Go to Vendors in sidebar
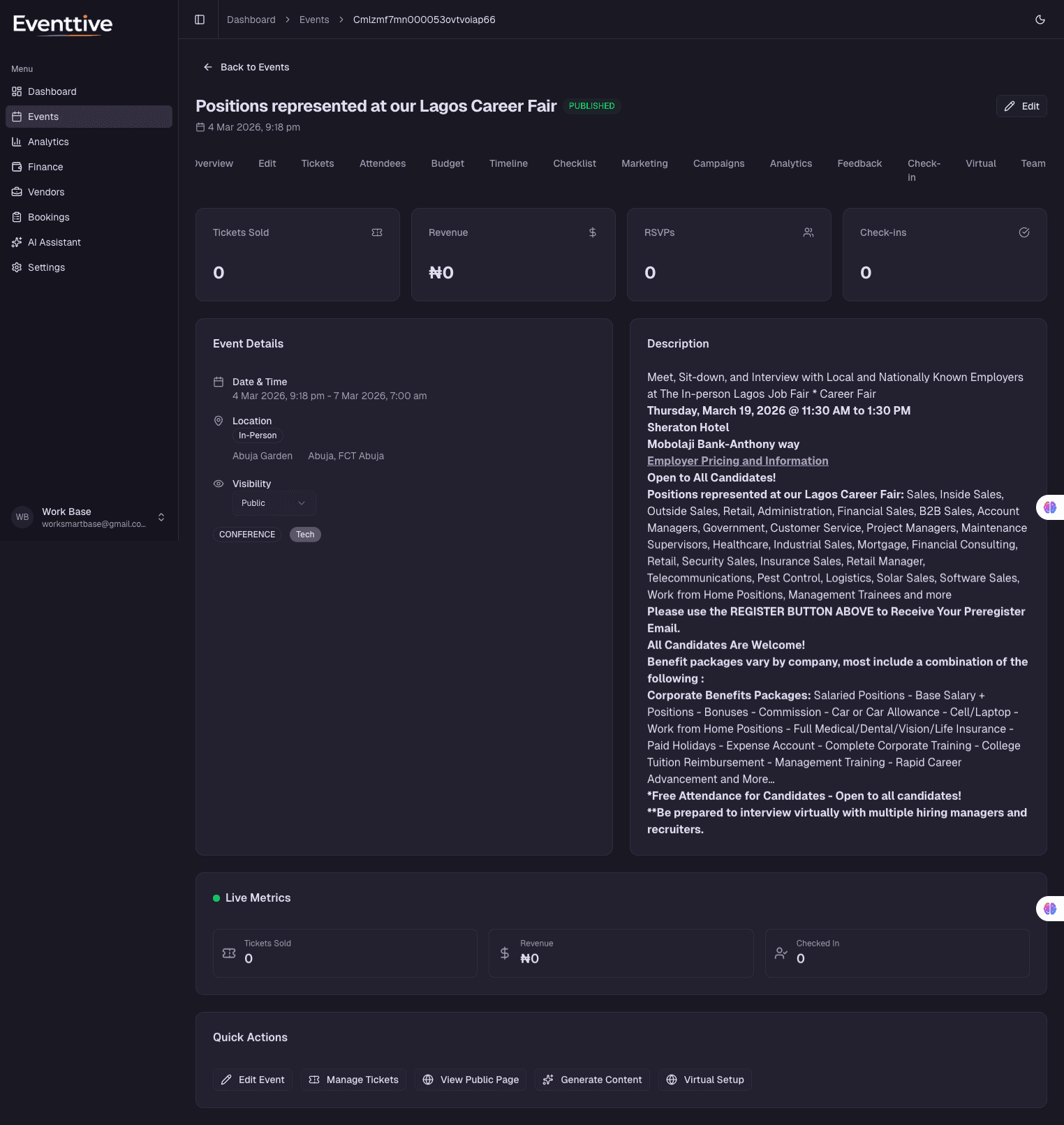The image size is (1064, 1125). pos(45,192)
